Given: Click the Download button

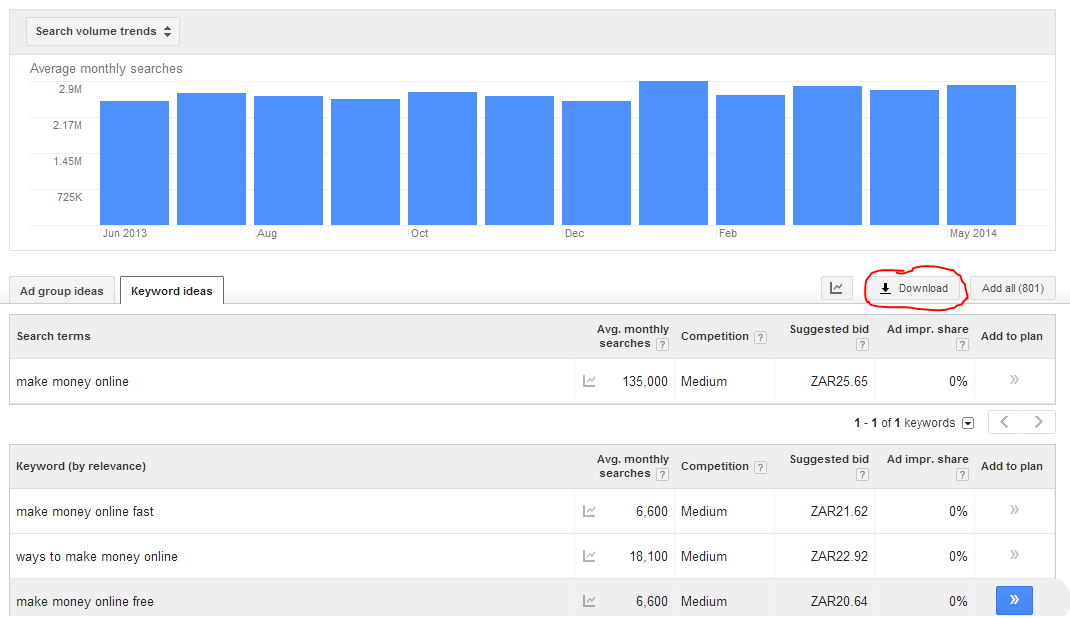Looking at the screenshot, I should (914, 288).
